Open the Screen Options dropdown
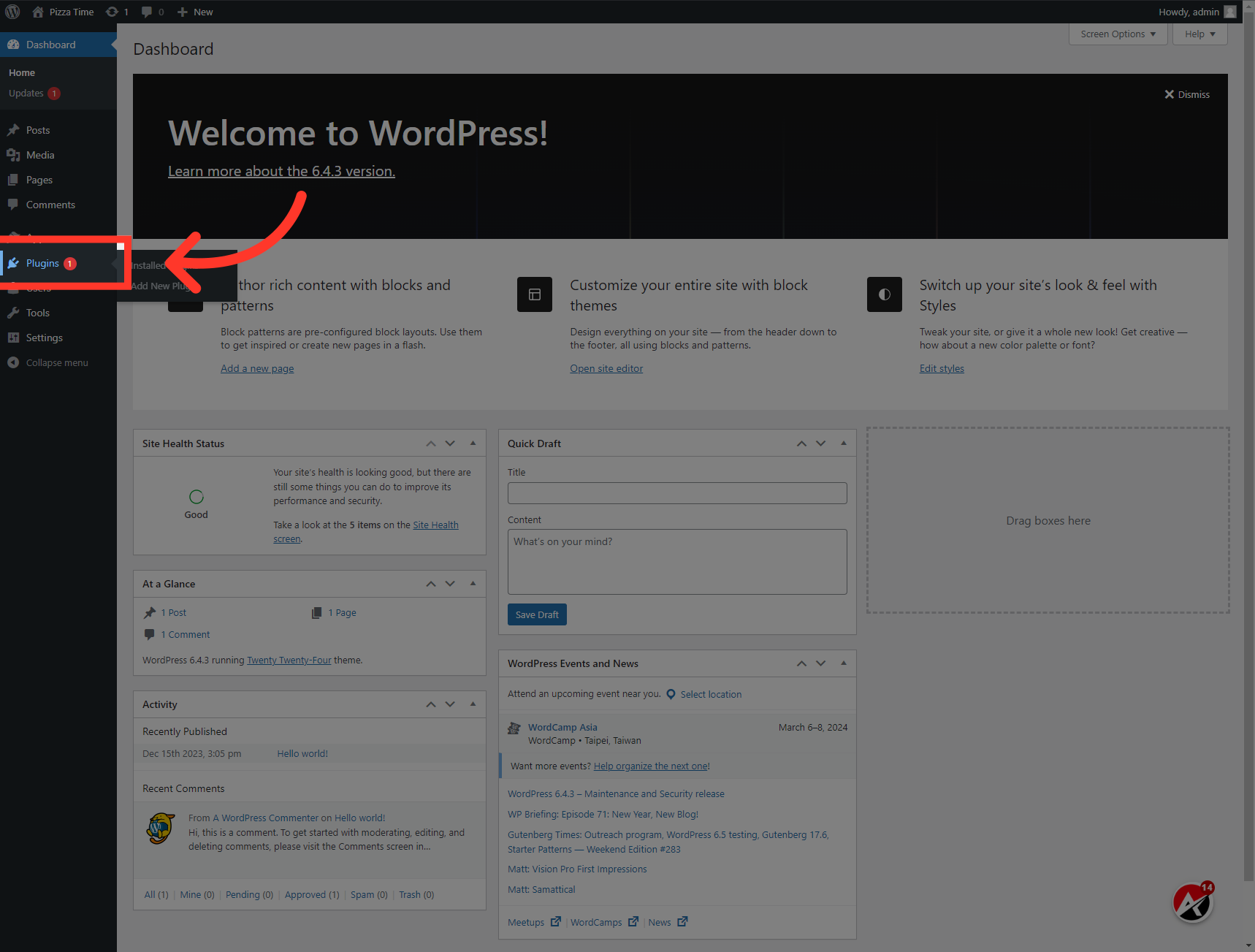The image size is (1255, 952). [x=1117, y=34]
